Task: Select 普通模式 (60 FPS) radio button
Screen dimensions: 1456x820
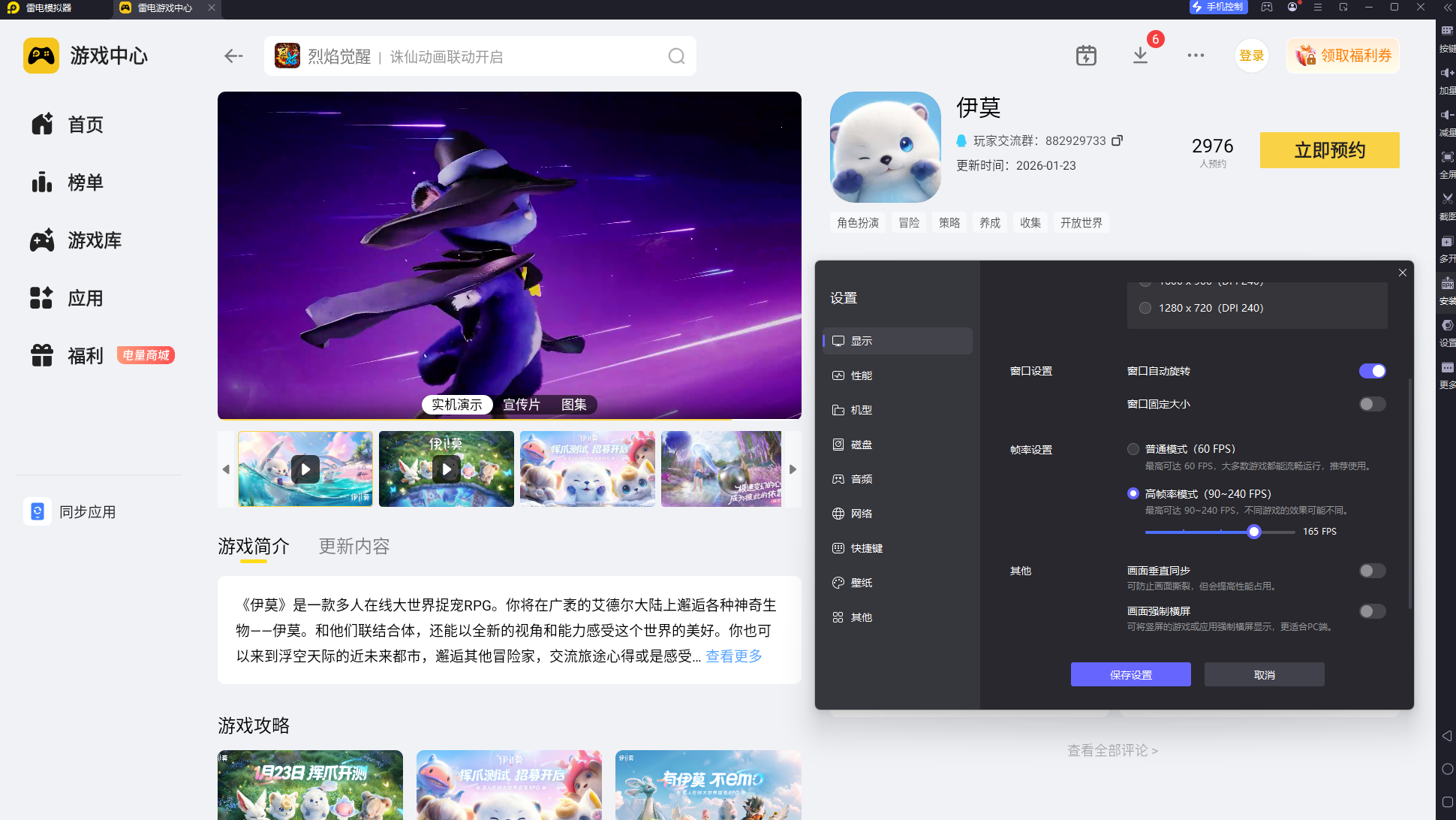Action: coord(1133,449)
